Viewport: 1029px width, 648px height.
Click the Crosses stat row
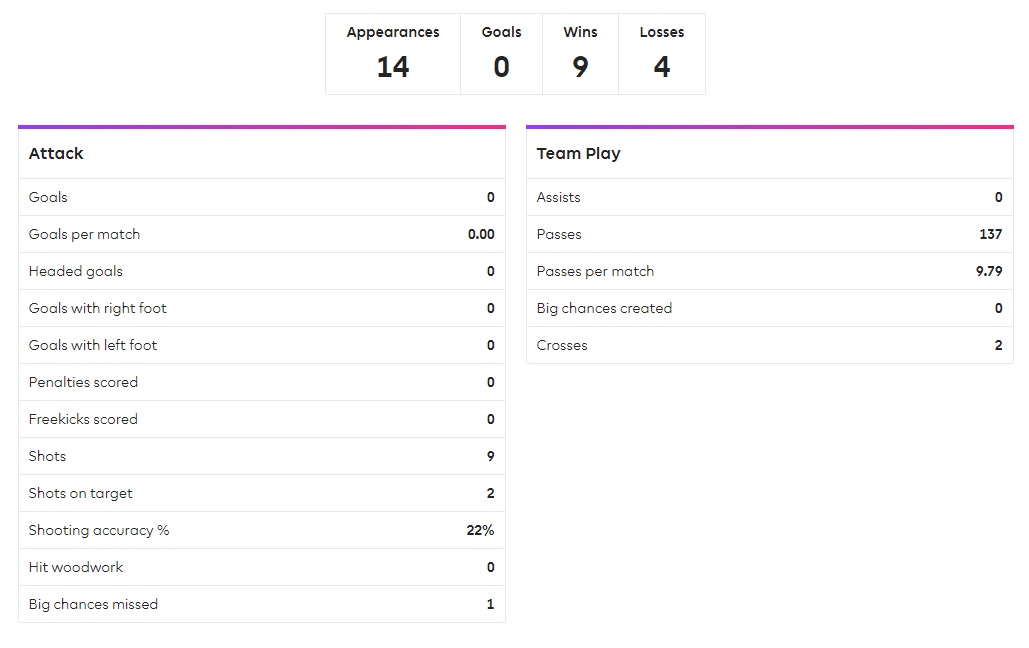tap(770, 345)
